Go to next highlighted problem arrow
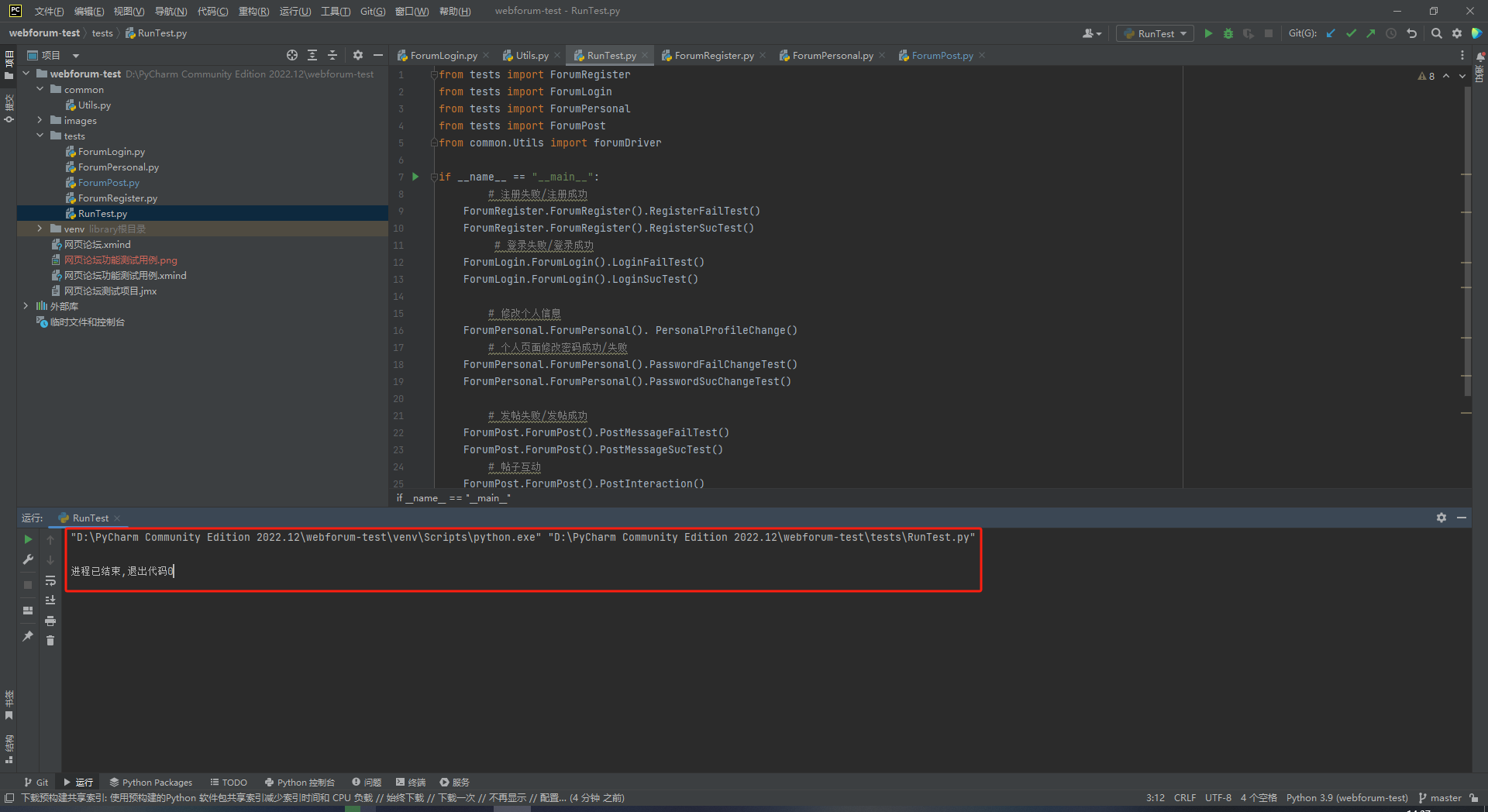The image size is (1488, 812). tap(1462, 76)
